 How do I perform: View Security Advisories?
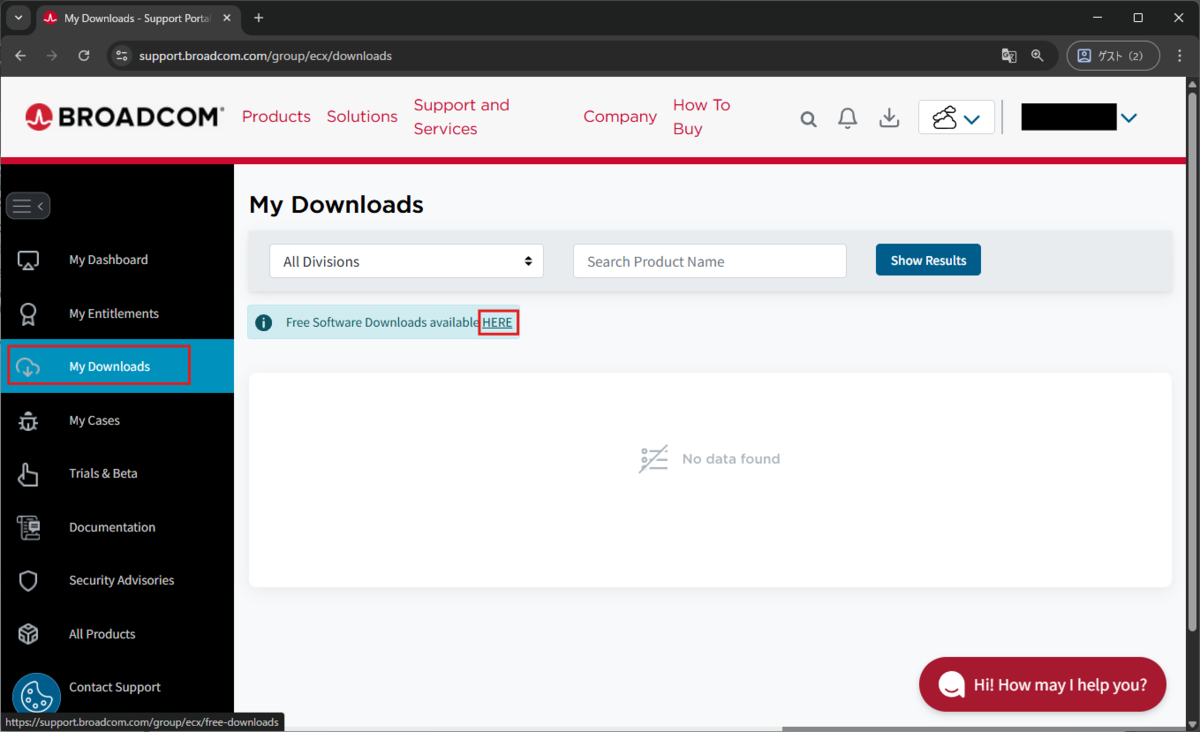[121, 581]
